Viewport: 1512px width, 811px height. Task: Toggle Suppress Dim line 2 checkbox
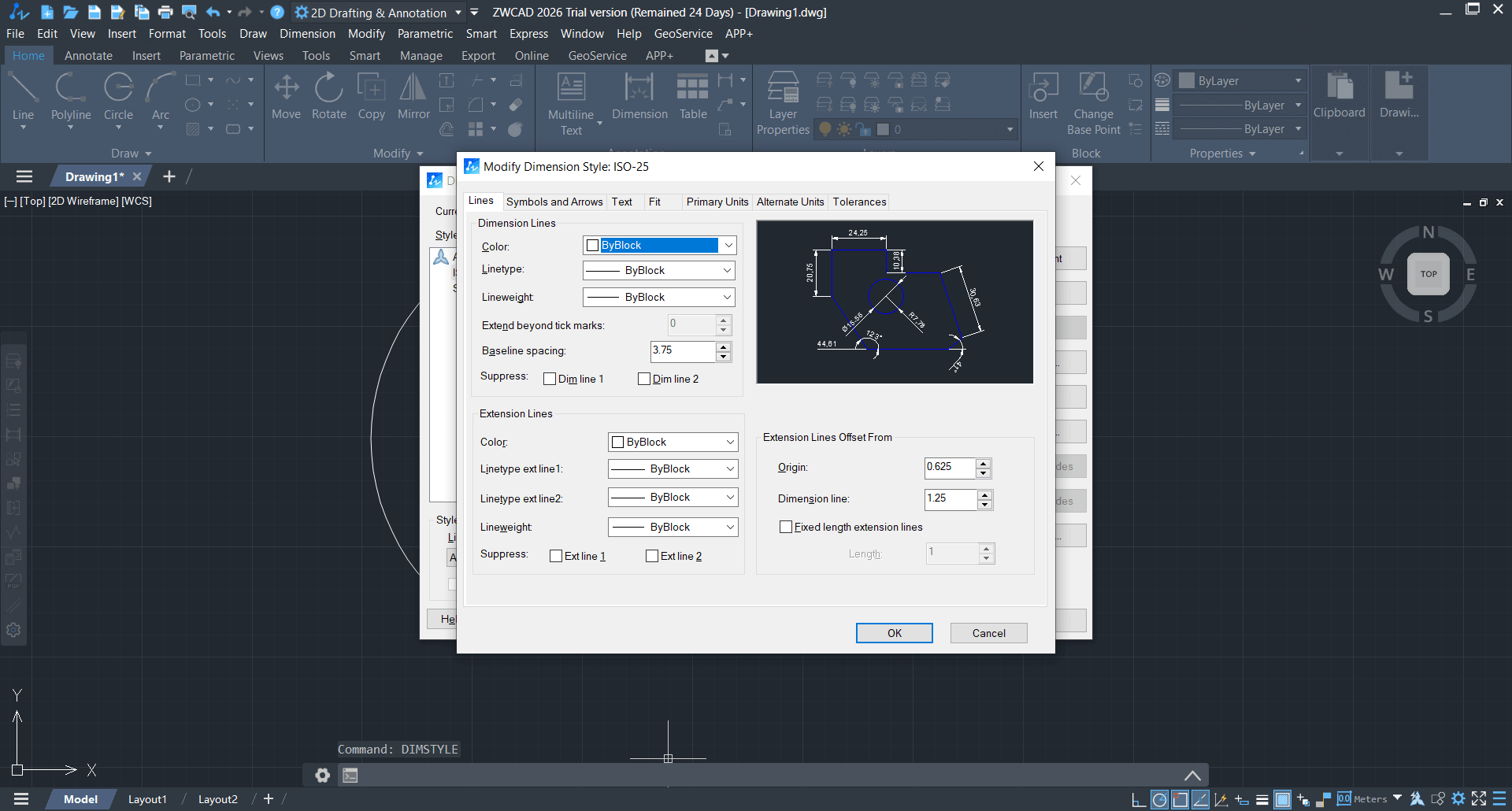644,379
